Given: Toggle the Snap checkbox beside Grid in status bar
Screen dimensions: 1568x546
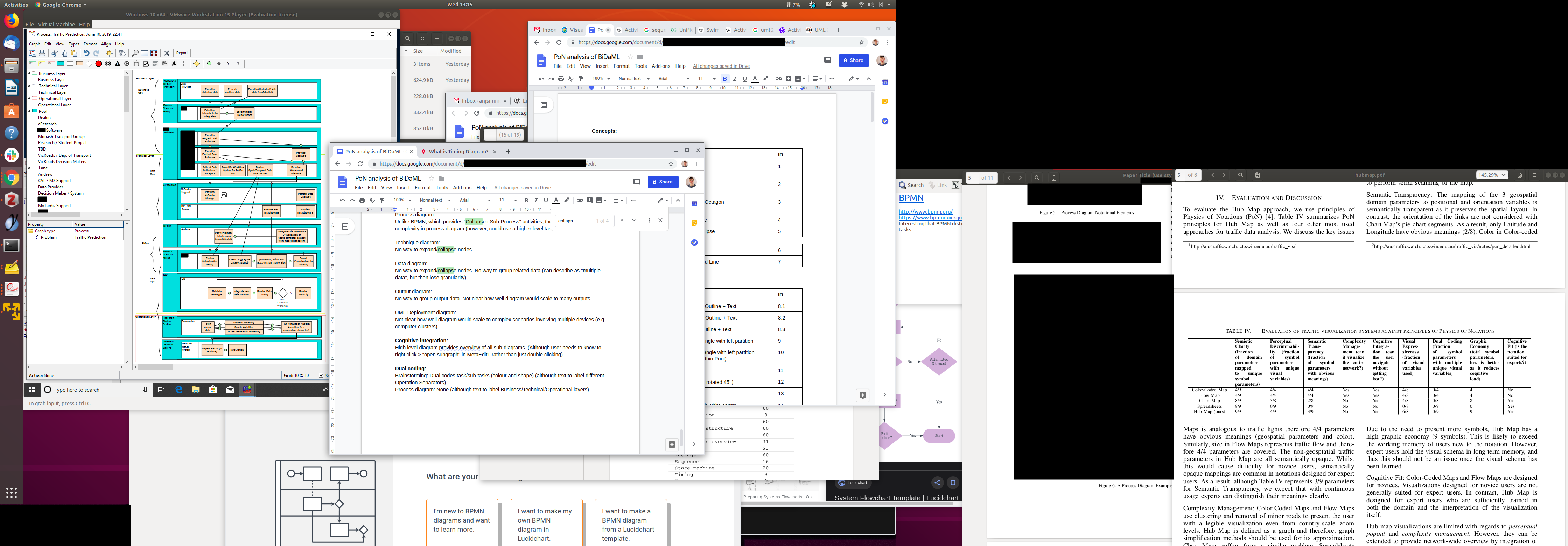Looking at the screenshot, I should [x=321, y=376].
